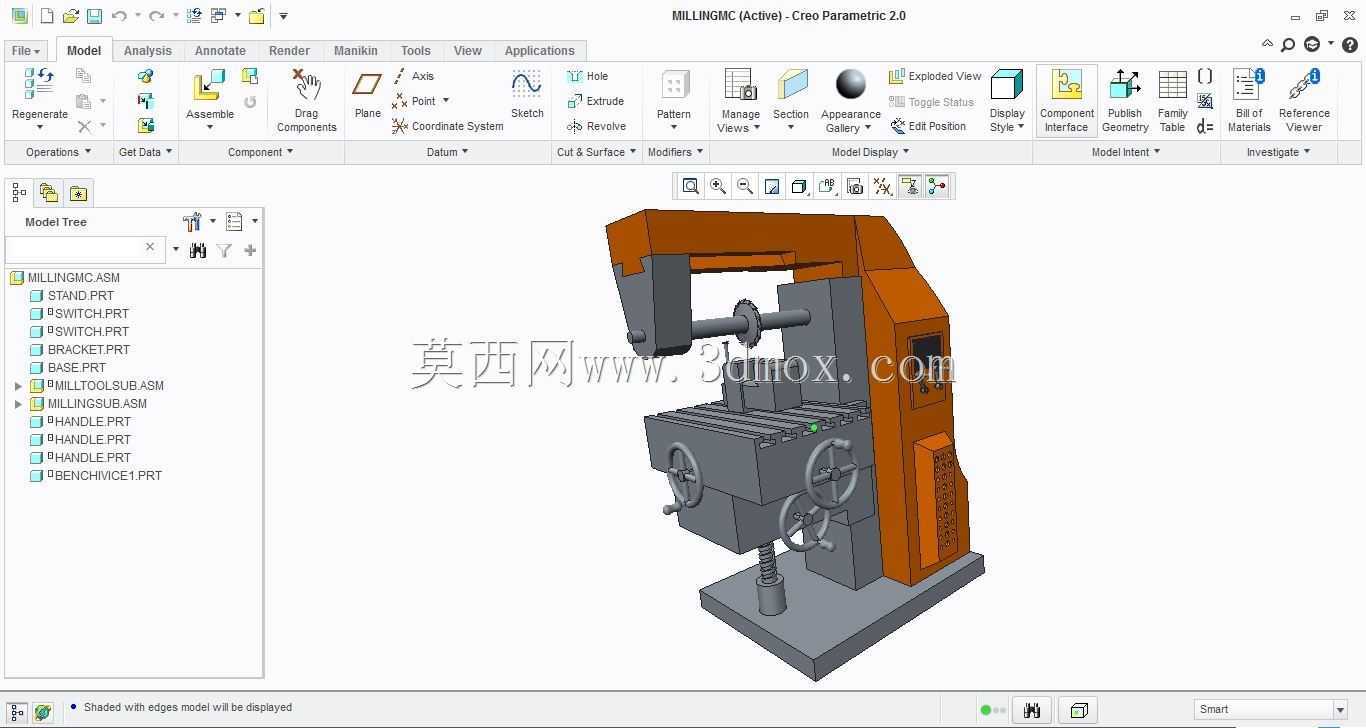Switch to Applications tab

coord(539,51)
